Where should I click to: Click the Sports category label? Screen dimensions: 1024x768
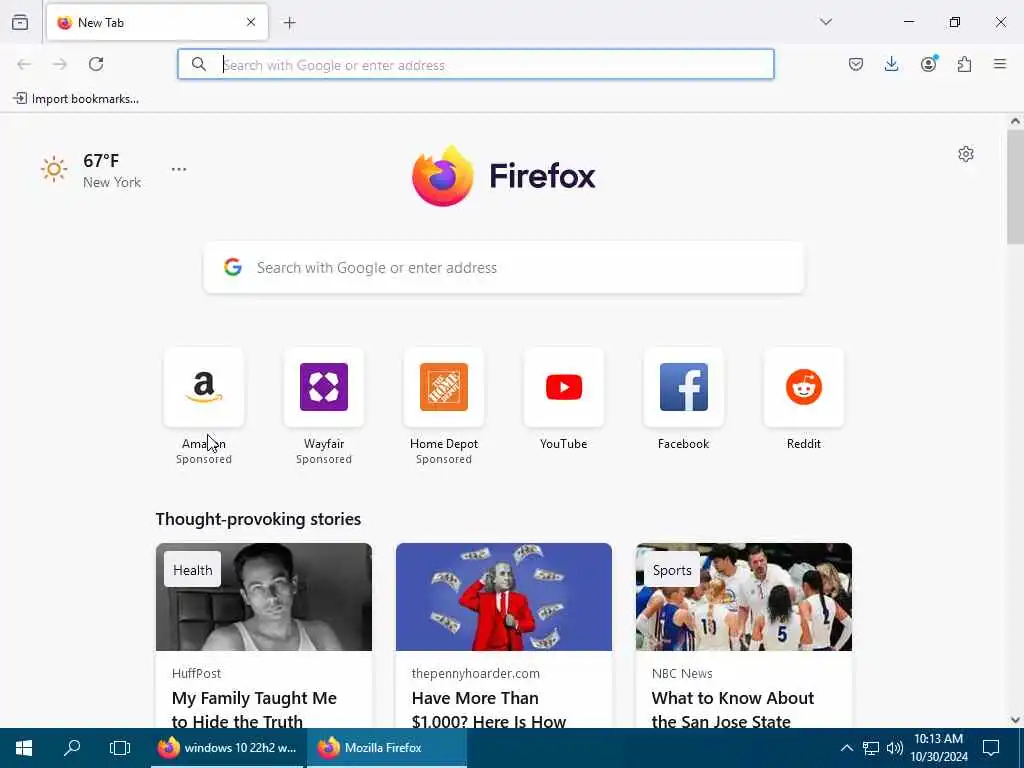tap(672, 570)
